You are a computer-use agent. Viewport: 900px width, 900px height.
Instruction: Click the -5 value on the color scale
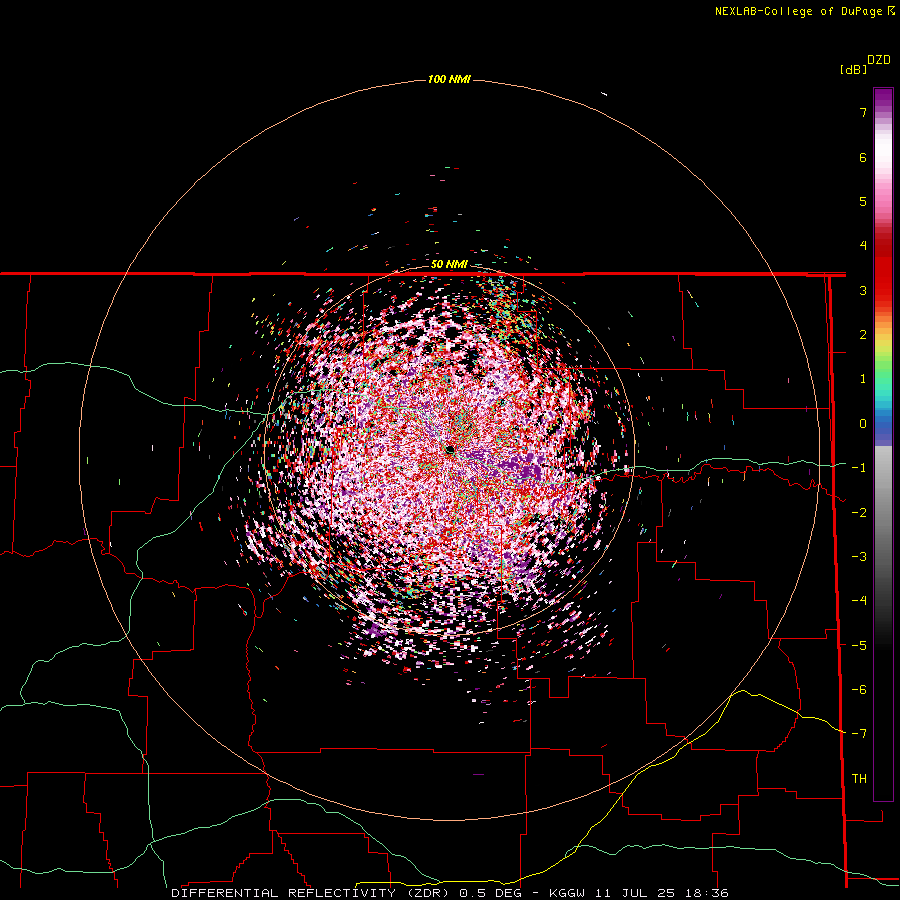click(x=859, y=645)
